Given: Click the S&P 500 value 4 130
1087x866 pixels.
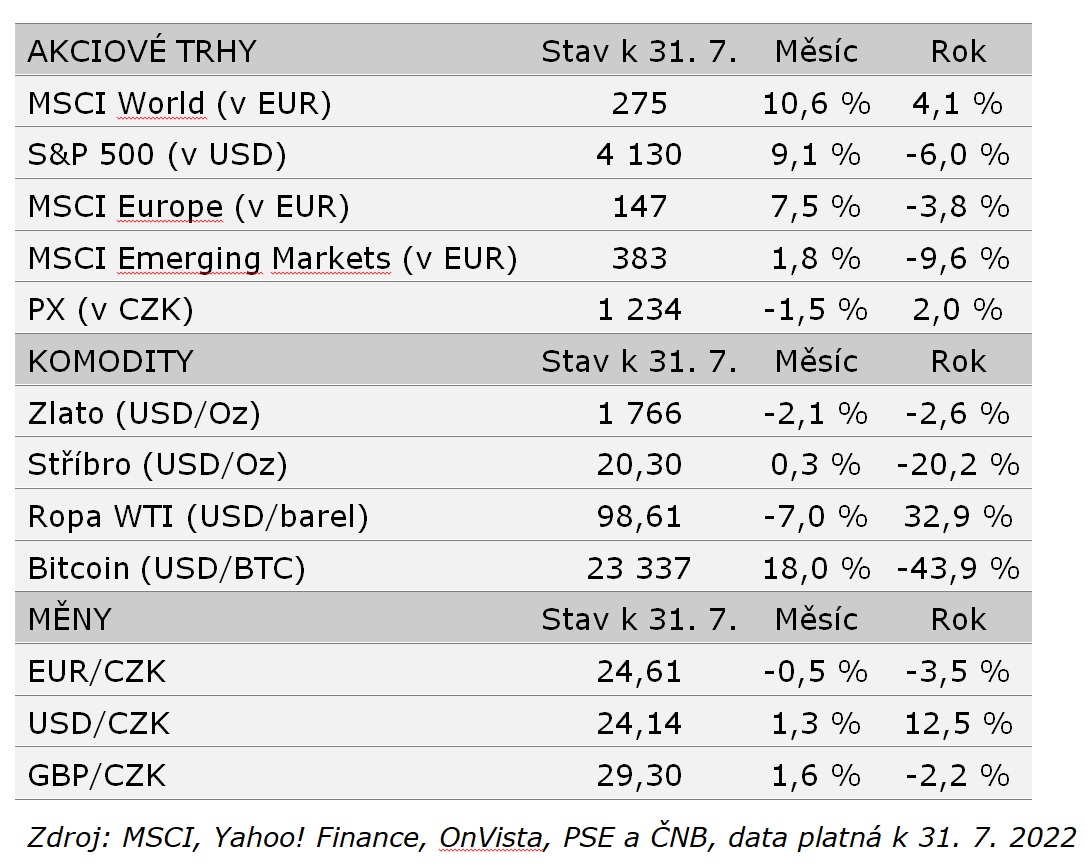Looking at the screenshot, I should coord(639,155).
